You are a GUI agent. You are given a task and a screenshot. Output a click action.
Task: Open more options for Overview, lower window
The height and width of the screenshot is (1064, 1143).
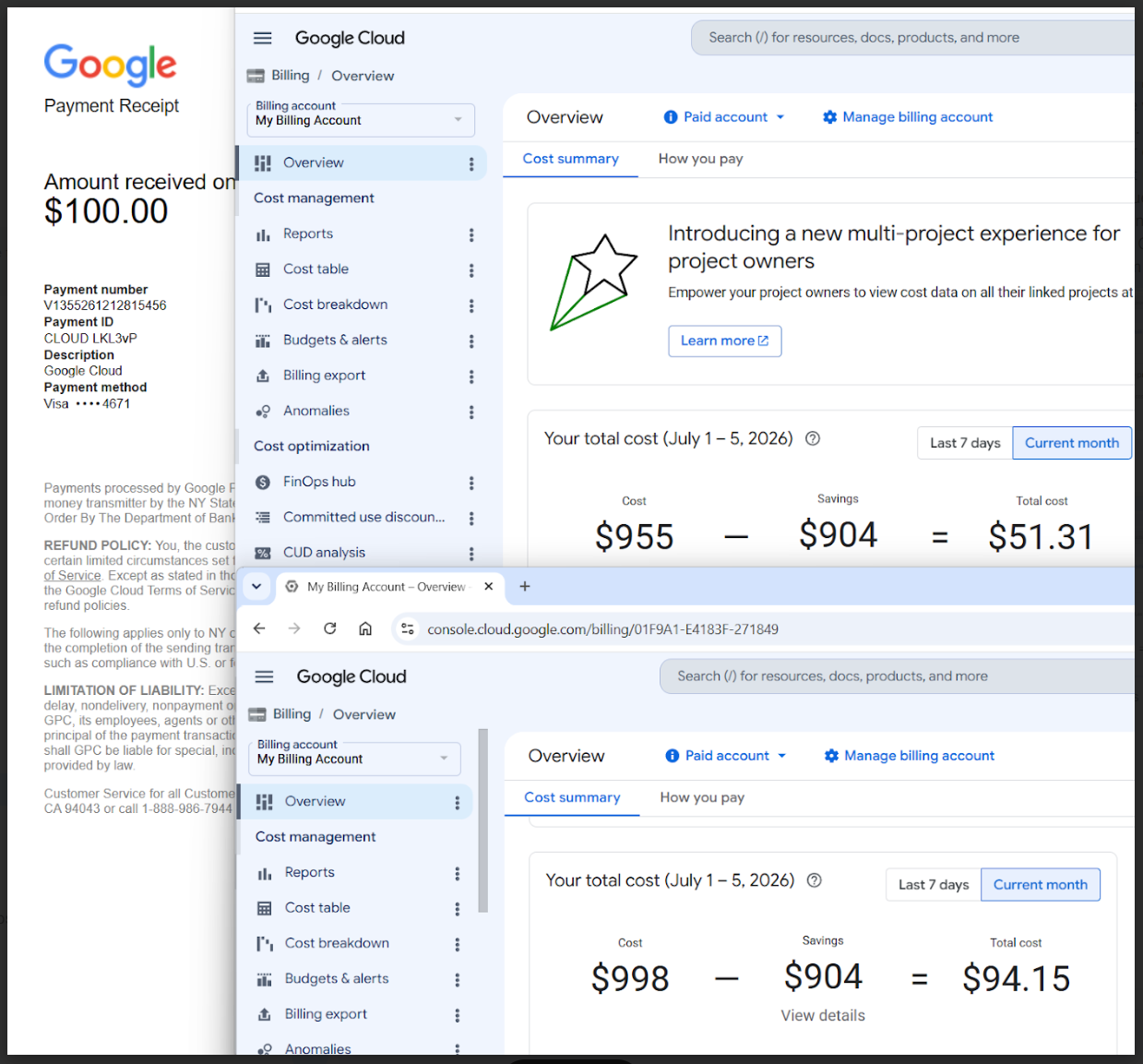click(457, 802)
